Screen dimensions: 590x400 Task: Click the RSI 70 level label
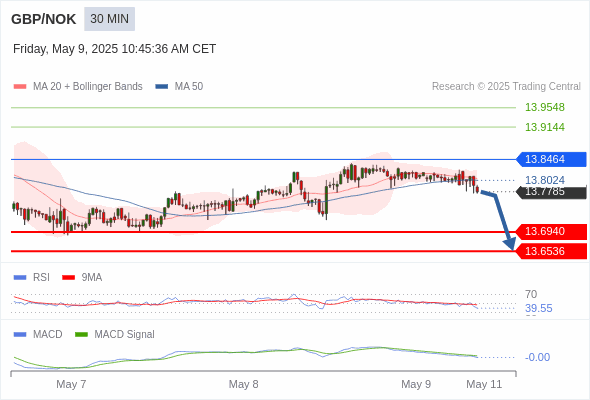(x=531, y=294)
